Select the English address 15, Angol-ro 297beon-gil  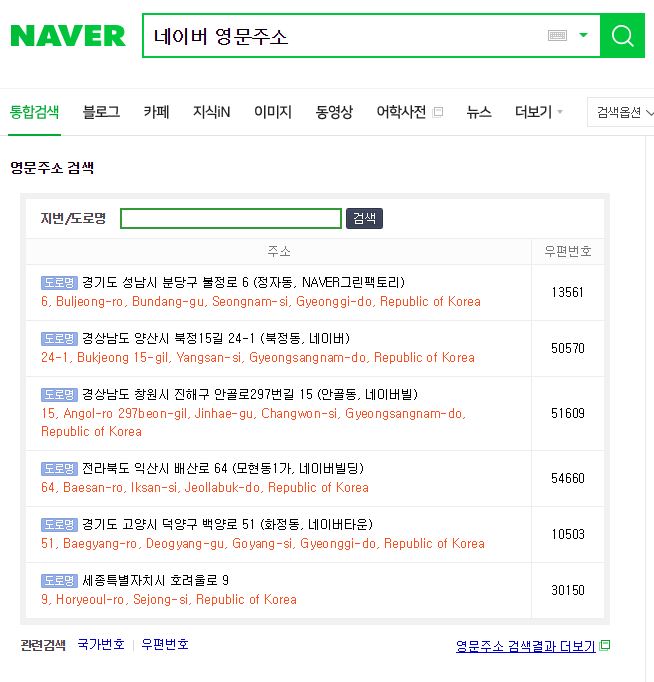point(254,422)
